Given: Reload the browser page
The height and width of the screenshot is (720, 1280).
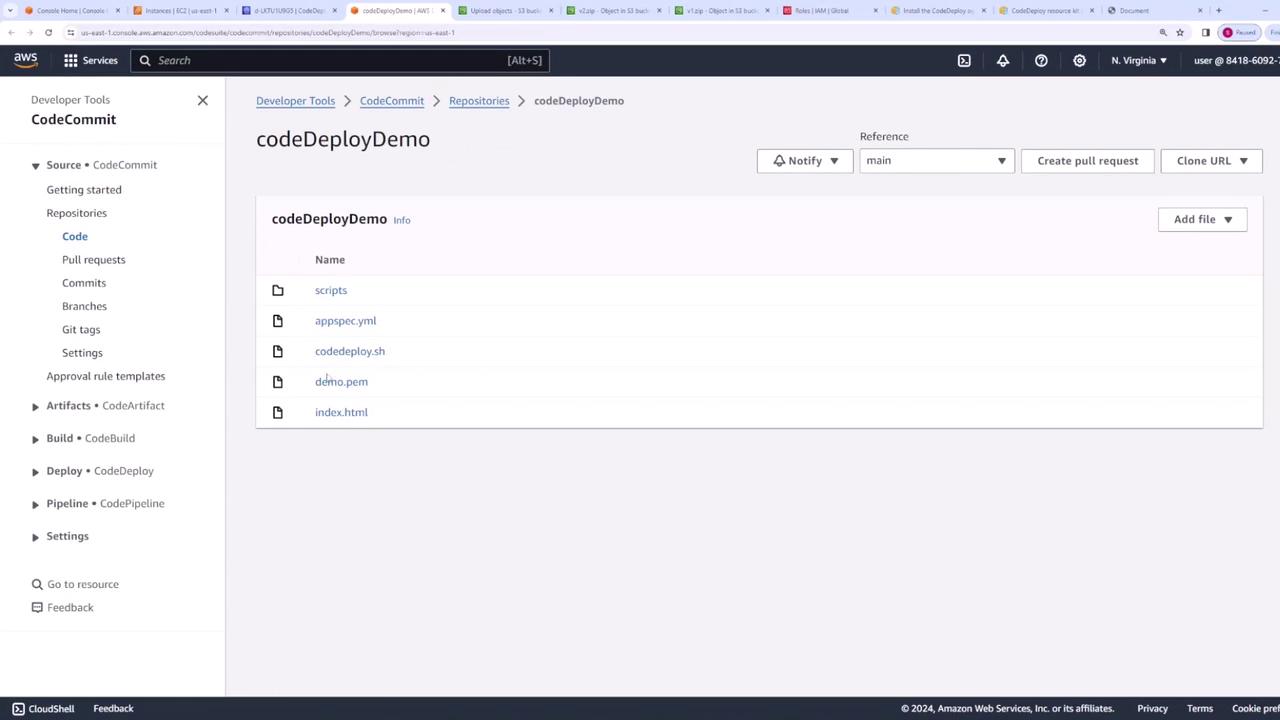Looking at the screenshot, I should [x=48, y=32].
